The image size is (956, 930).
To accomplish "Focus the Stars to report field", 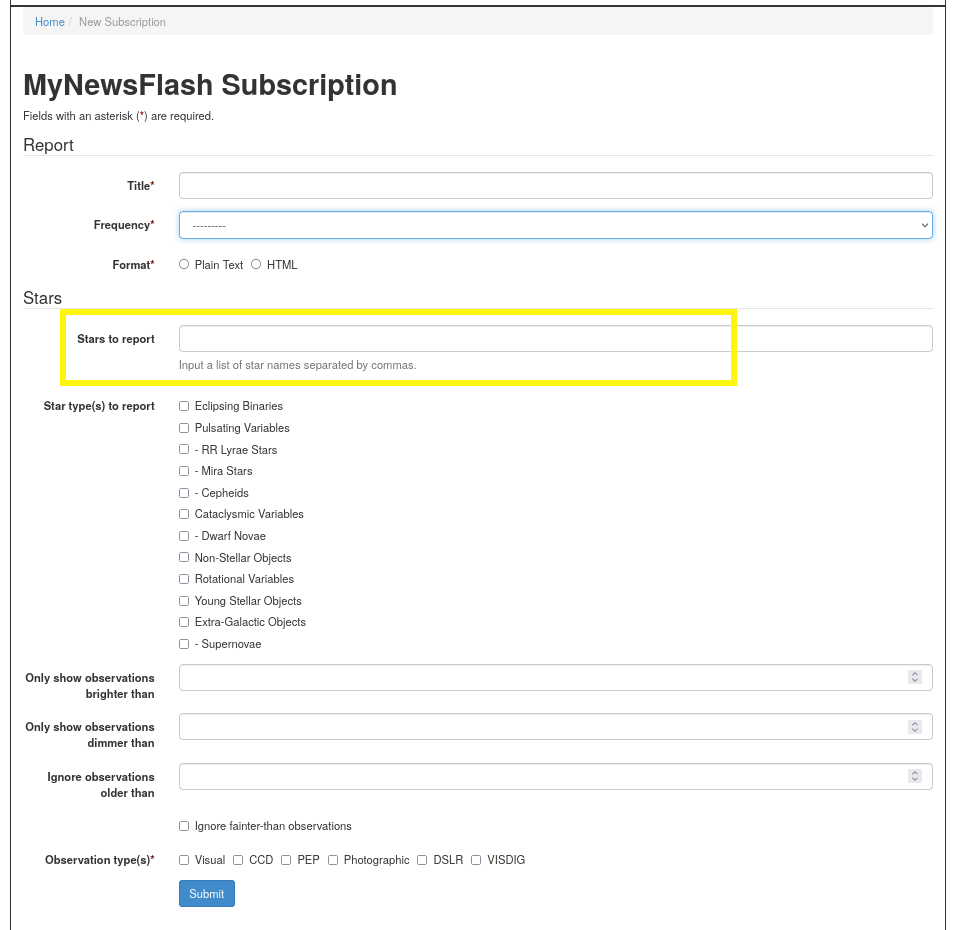I will [x=555, y=339].
